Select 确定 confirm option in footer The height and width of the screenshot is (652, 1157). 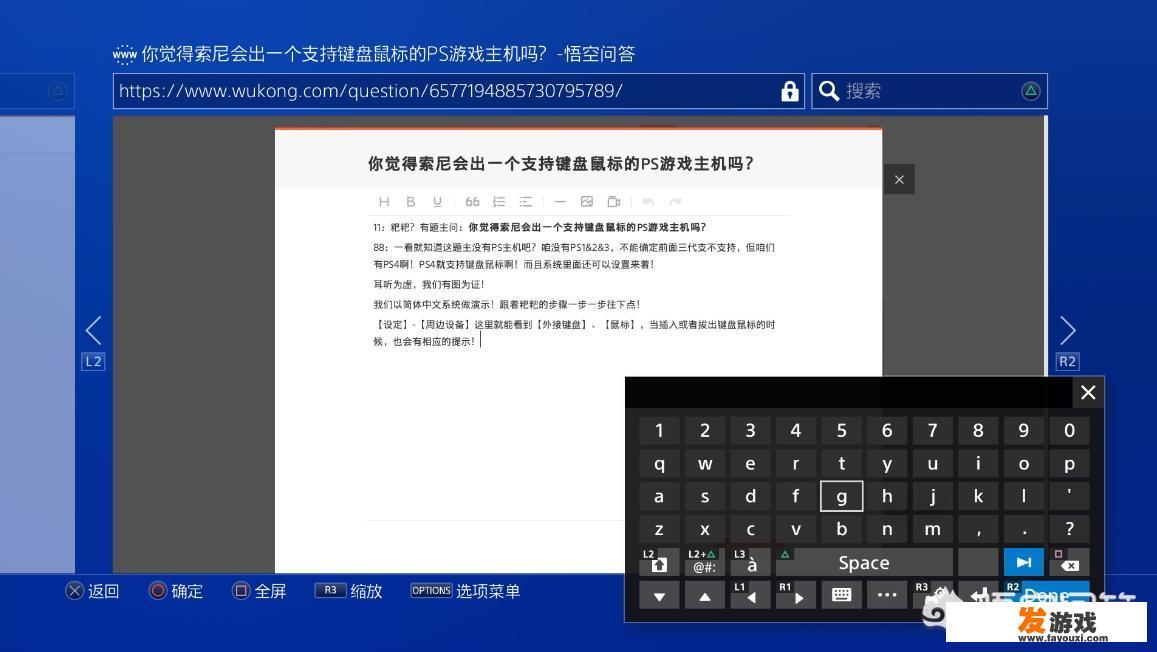pos(176,592)
